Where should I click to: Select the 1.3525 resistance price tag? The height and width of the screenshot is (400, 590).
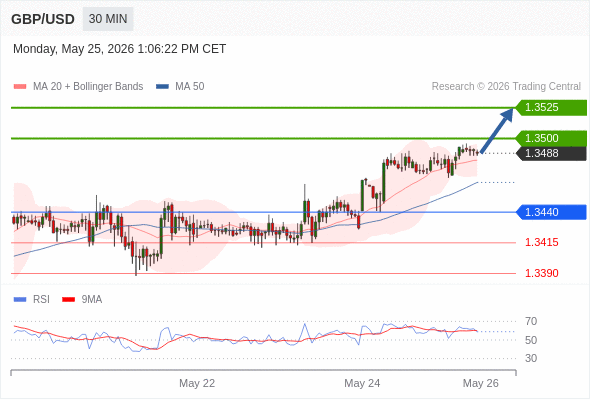551,108
